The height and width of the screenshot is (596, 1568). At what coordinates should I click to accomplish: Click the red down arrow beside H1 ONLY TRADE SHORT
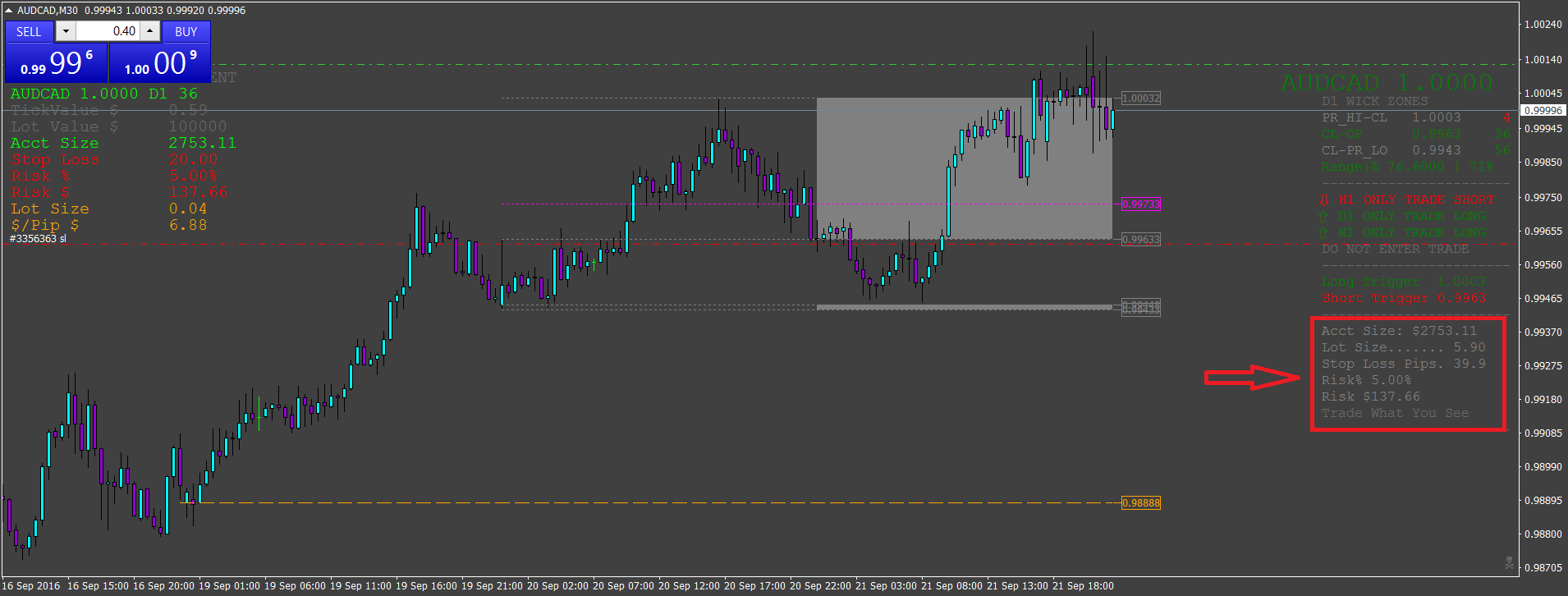(x=1324, y=199)
